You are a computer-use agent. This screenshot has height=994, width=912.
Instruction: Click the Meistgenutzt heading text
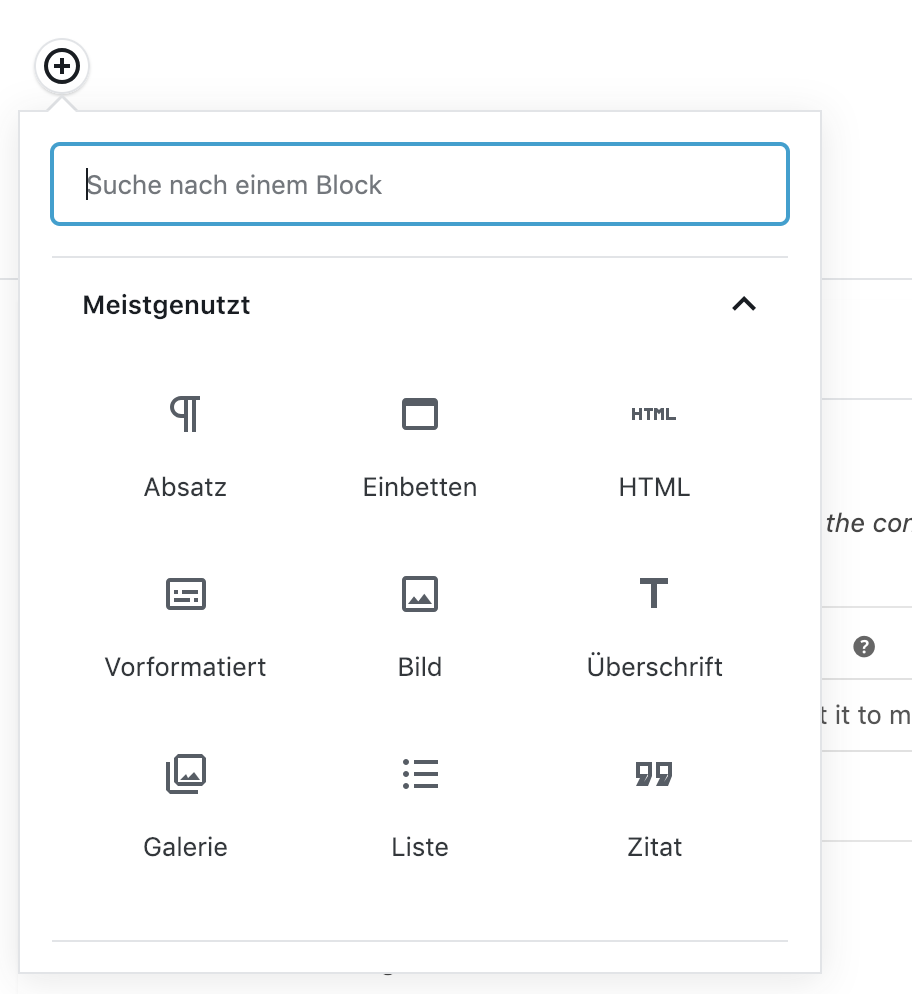(166, 305)
